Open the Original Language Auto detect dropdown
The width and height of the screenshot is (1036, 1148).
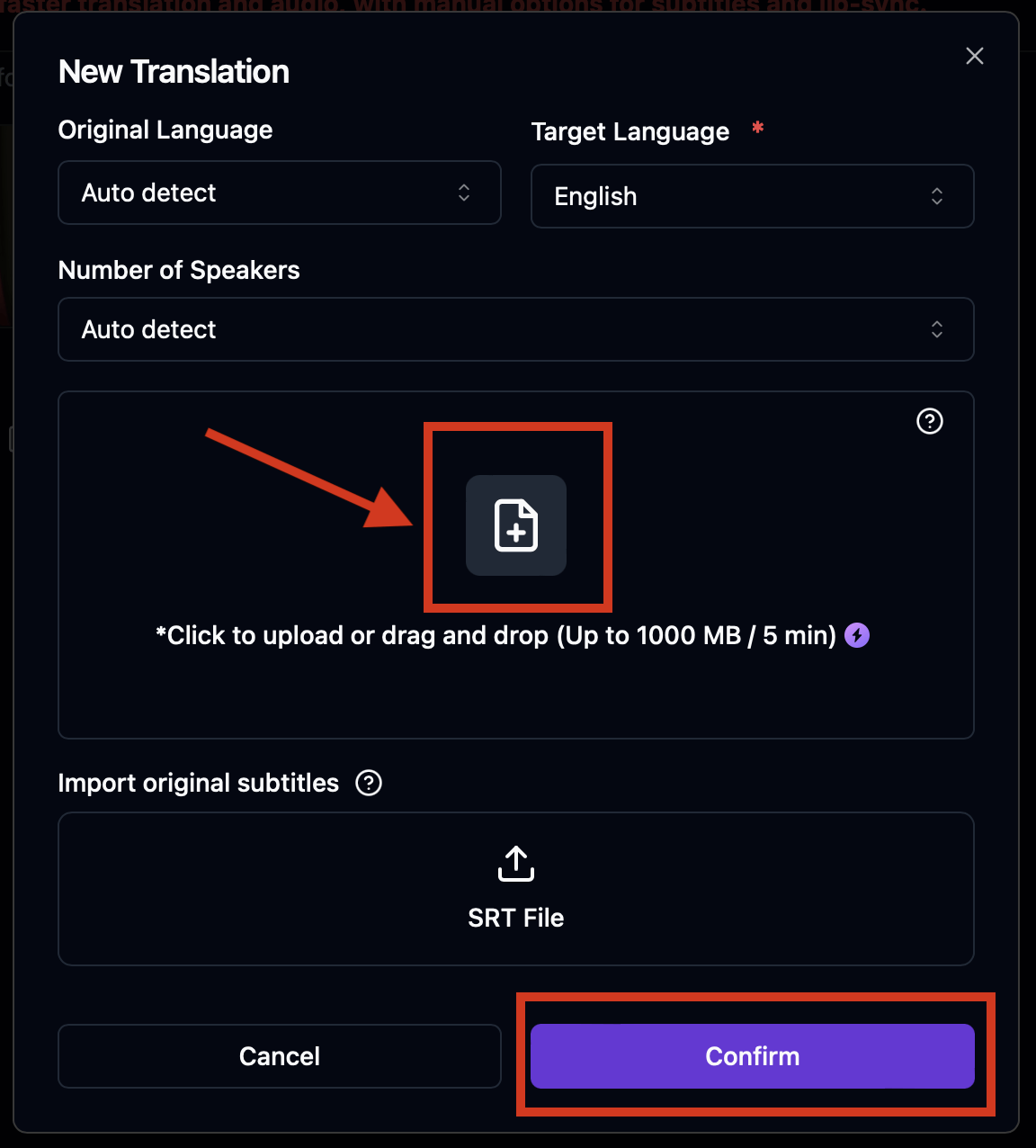click(279, 193)
